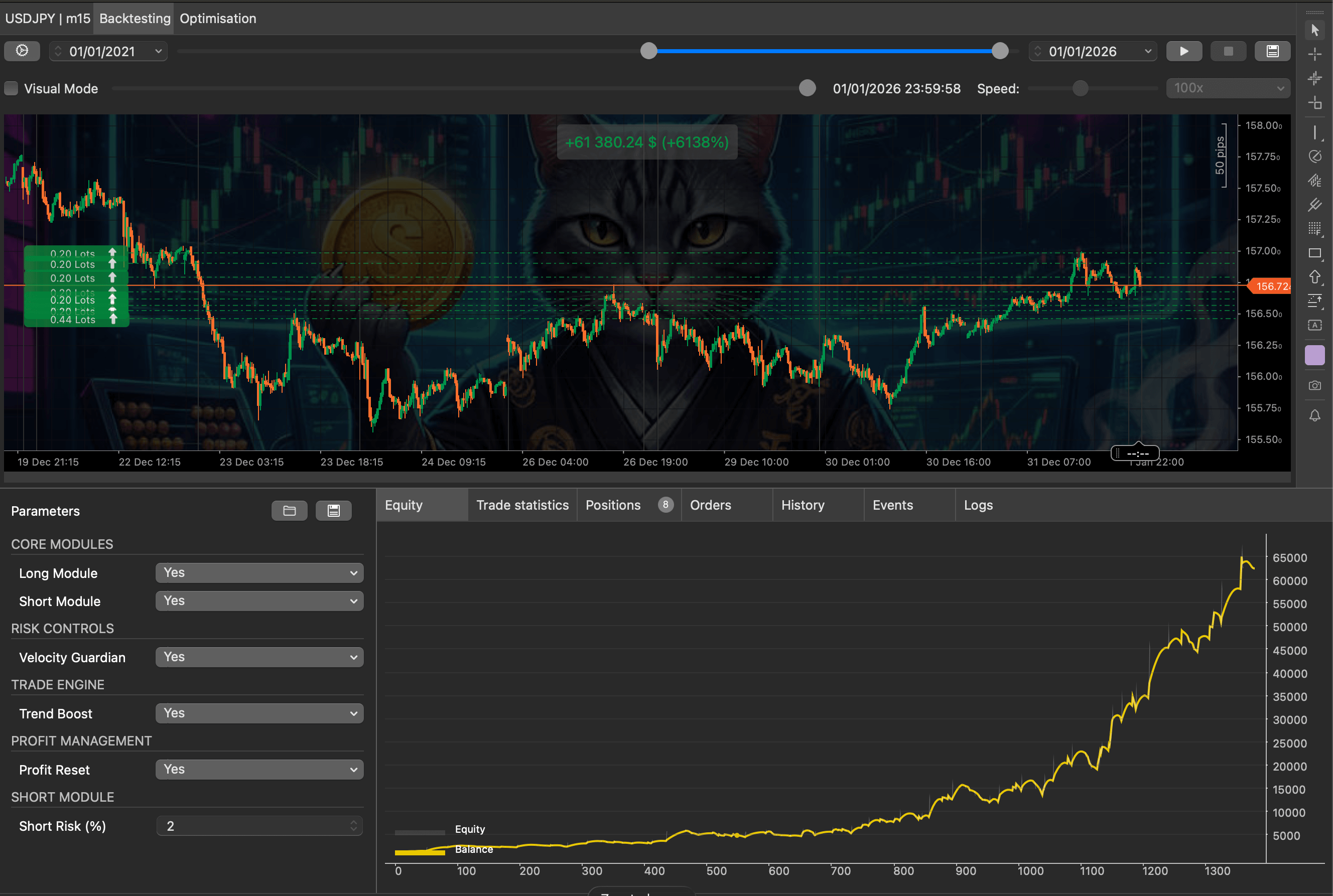Open the 100x speed dropdown
Viewport: 1333px width, 896px height.
[1227, 88]
